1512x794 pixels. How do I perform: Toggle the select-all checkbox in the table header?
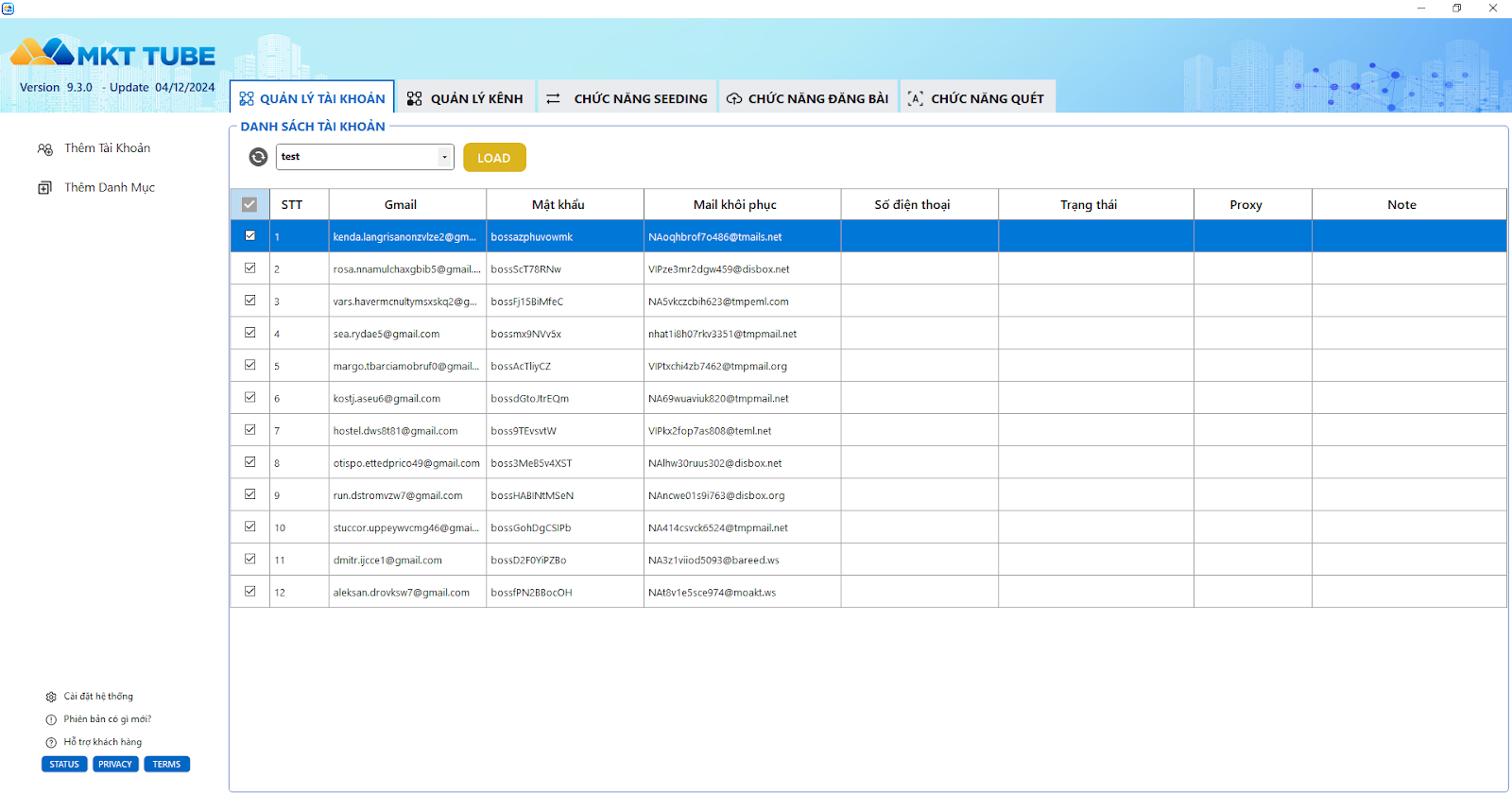tap(249, 204)
